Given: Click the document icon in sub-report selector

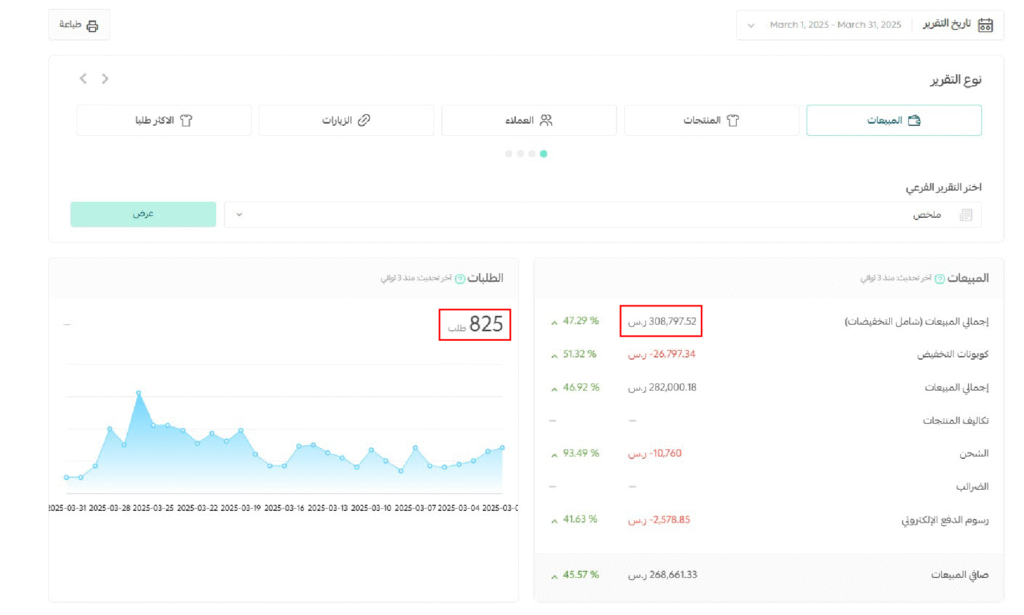Looking at the screenshot, I should [x=965, y=215].
